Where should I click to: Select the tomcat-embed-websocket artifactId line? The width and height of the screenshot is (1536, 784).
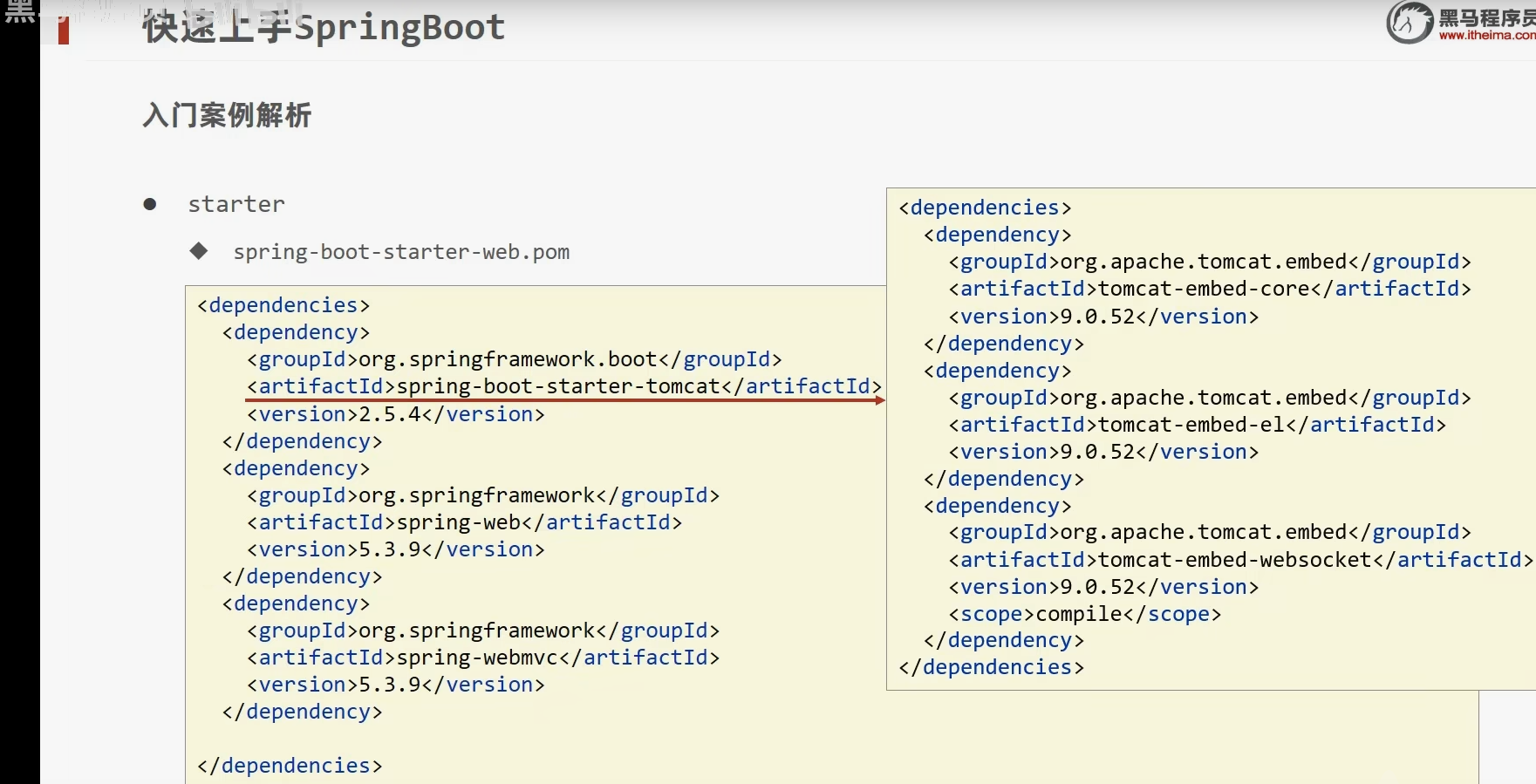[x=1240, y=560]
